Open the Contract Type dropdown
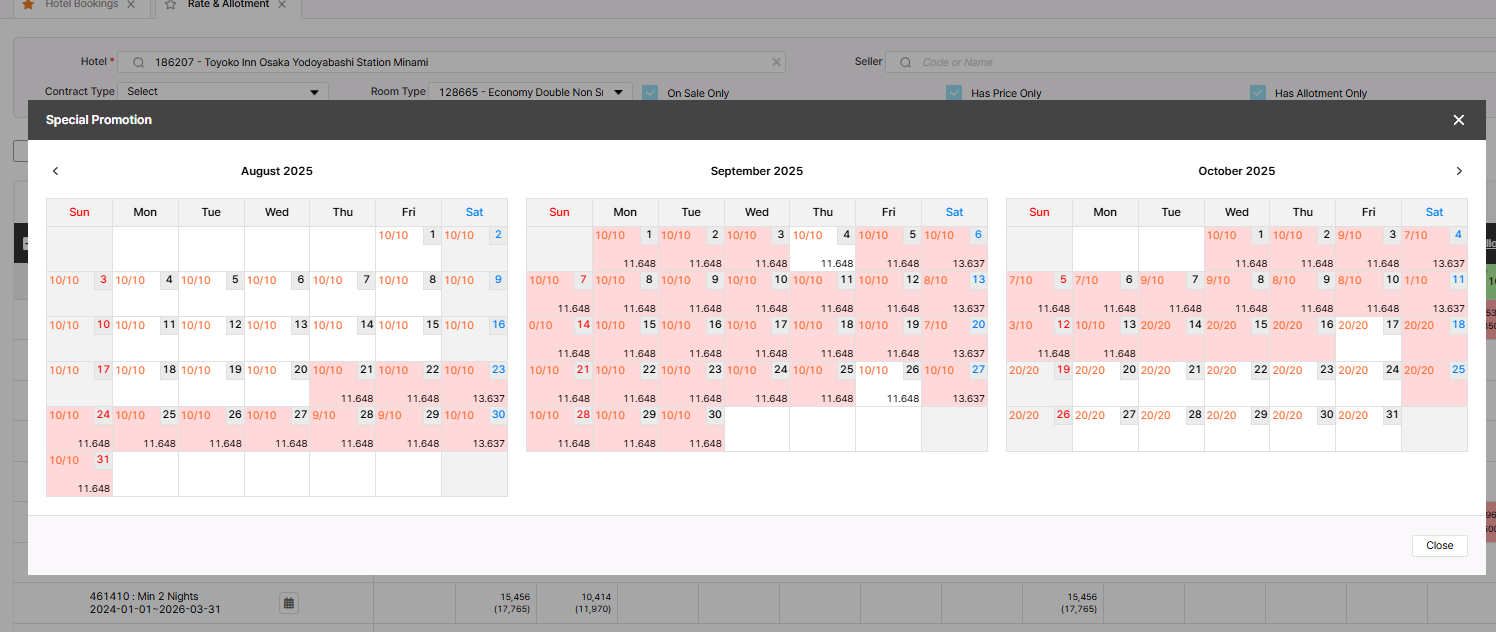Image resolution: width=1496 pixels, height=632 pixels. pos(222,92)
